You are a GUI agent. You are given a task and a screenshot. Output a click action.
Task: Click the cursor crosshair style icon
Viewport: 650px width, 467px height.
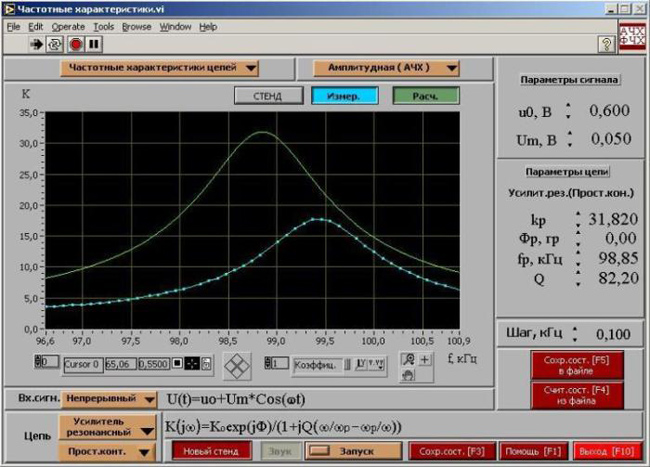pyautogui.click(x=192, y=363)
